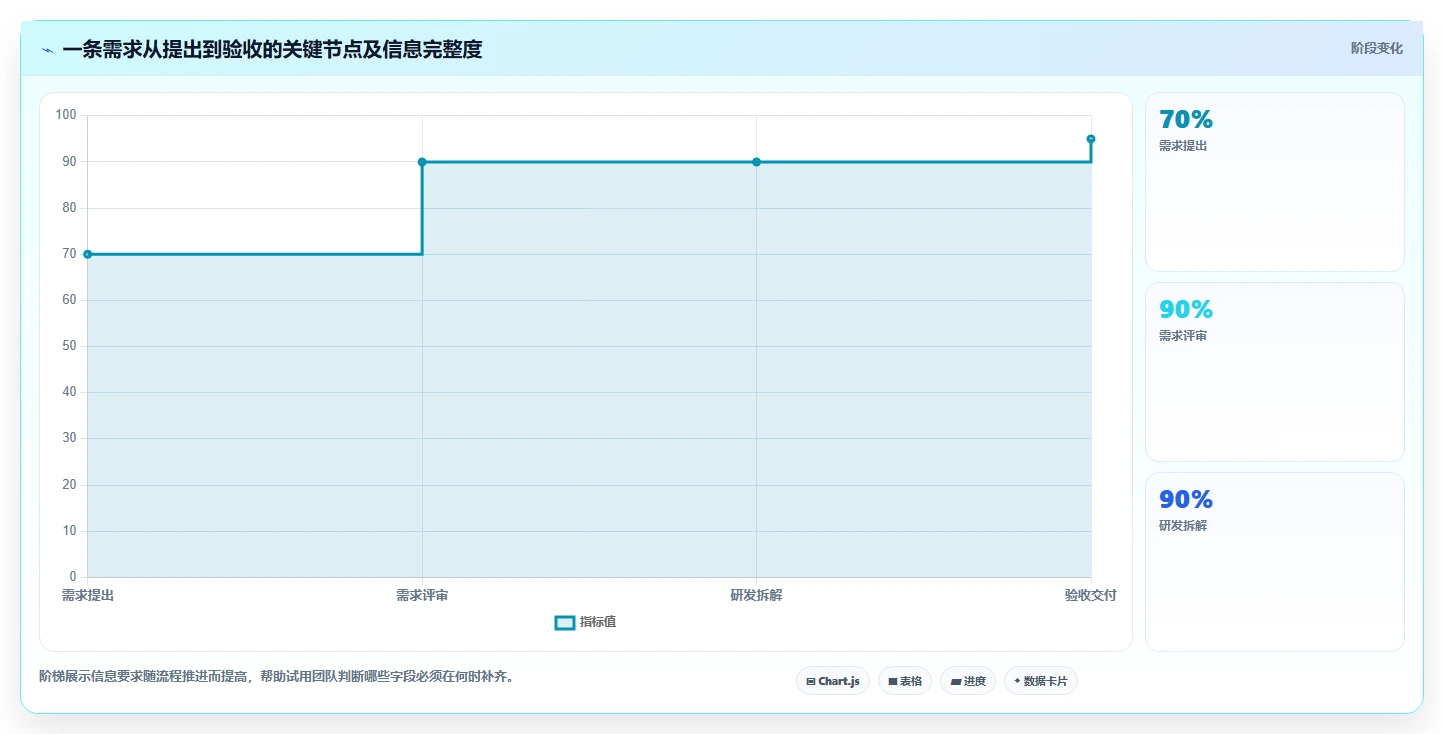Click the 研发拆解 x-axis label
The width and height of the screenshot is (1444, 734).
click(x=756, y=595)
